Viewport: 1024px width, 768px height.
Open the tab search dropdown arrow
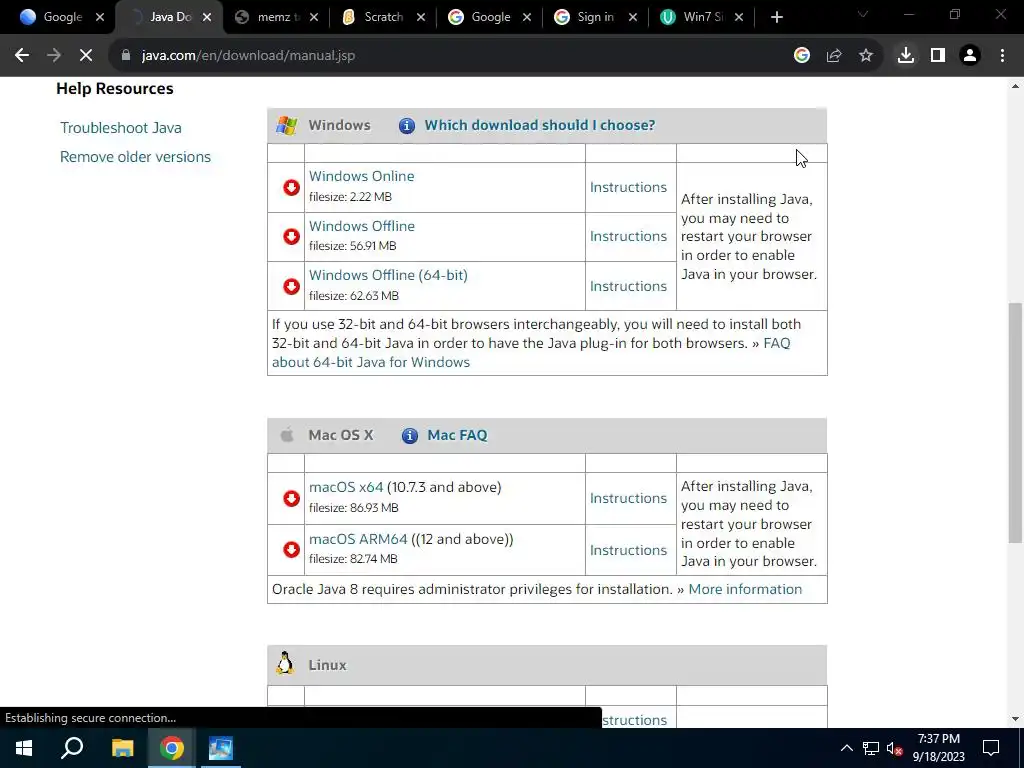[863, 14]
